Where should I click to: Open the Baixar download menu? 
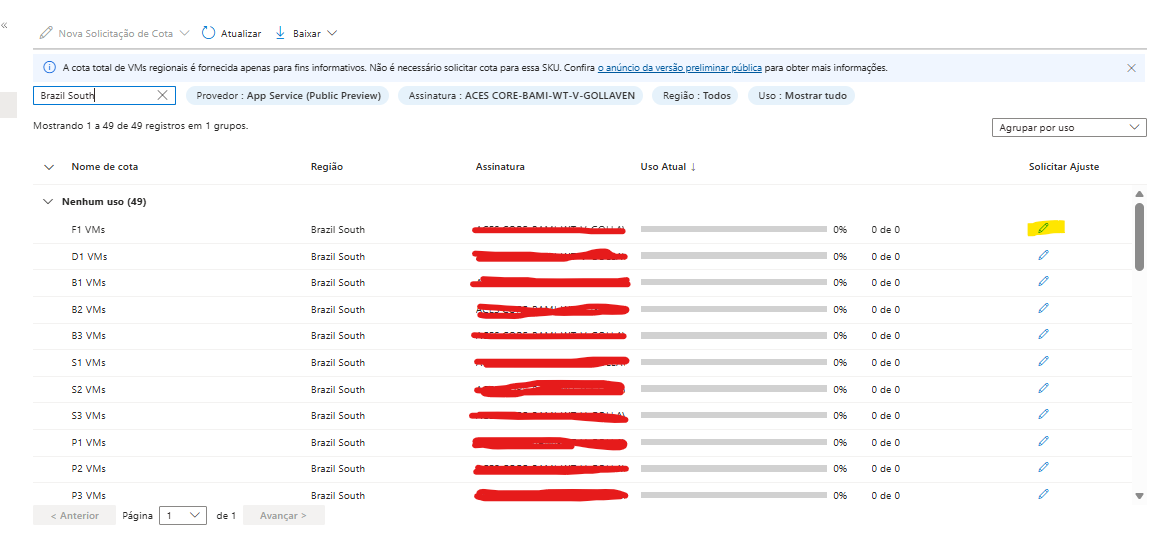(x=306, y=33)
